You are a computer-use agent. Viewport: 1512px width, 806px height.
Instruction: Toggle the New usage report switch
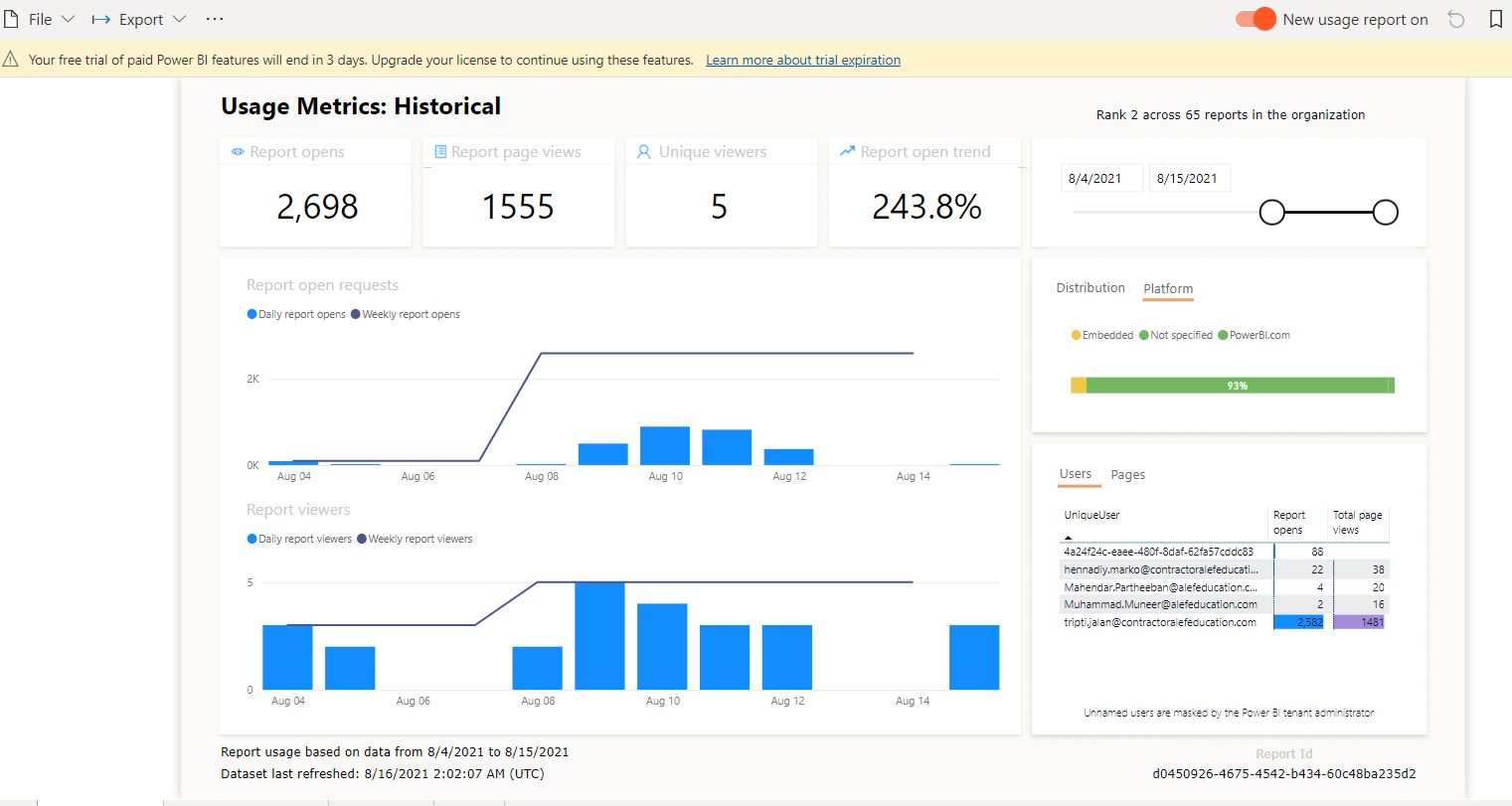1256,19
